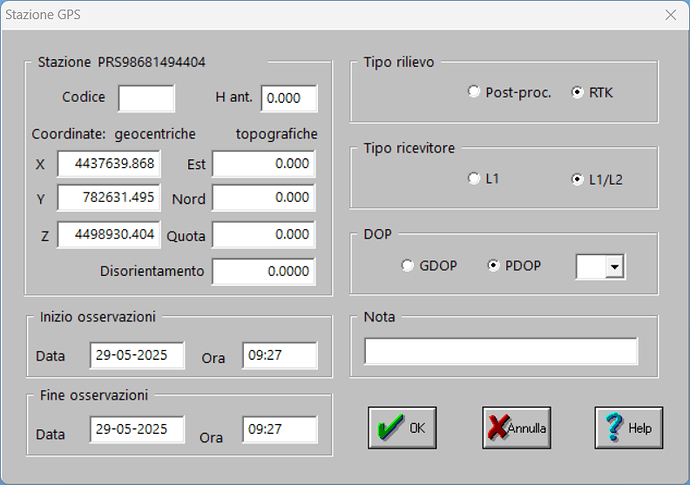Screen dimensions: 690x485
Task: Focus the H ant. height field
Action: [289, 98]
